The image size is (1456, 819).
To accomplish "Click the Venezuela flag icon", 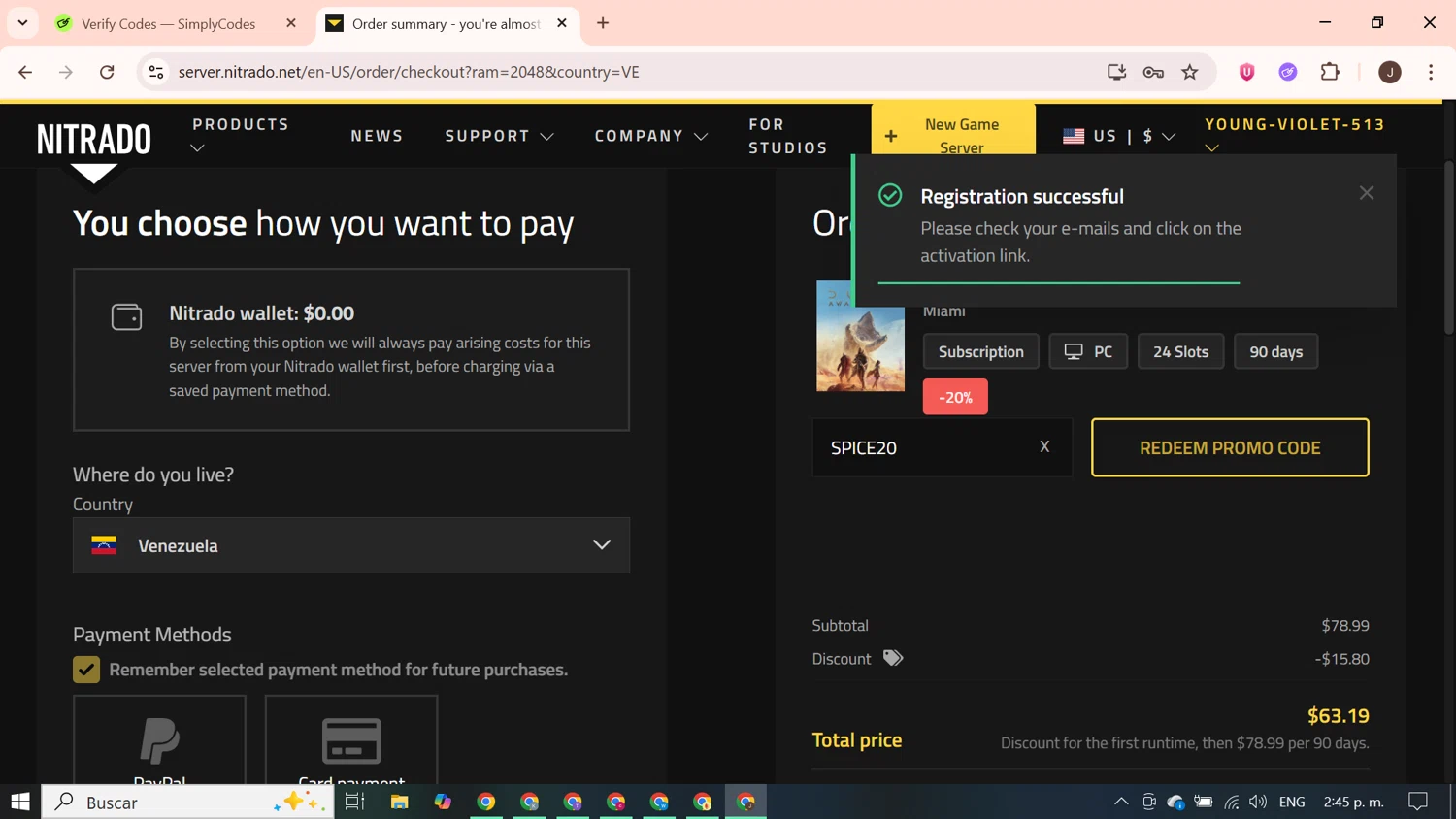I will pos(104,545).
